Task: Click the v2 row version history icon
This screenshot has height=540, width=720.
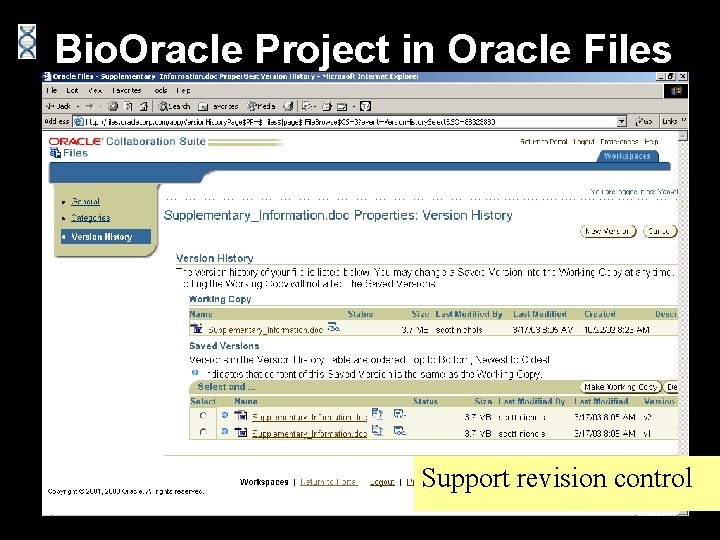Action: coord(377,414)
